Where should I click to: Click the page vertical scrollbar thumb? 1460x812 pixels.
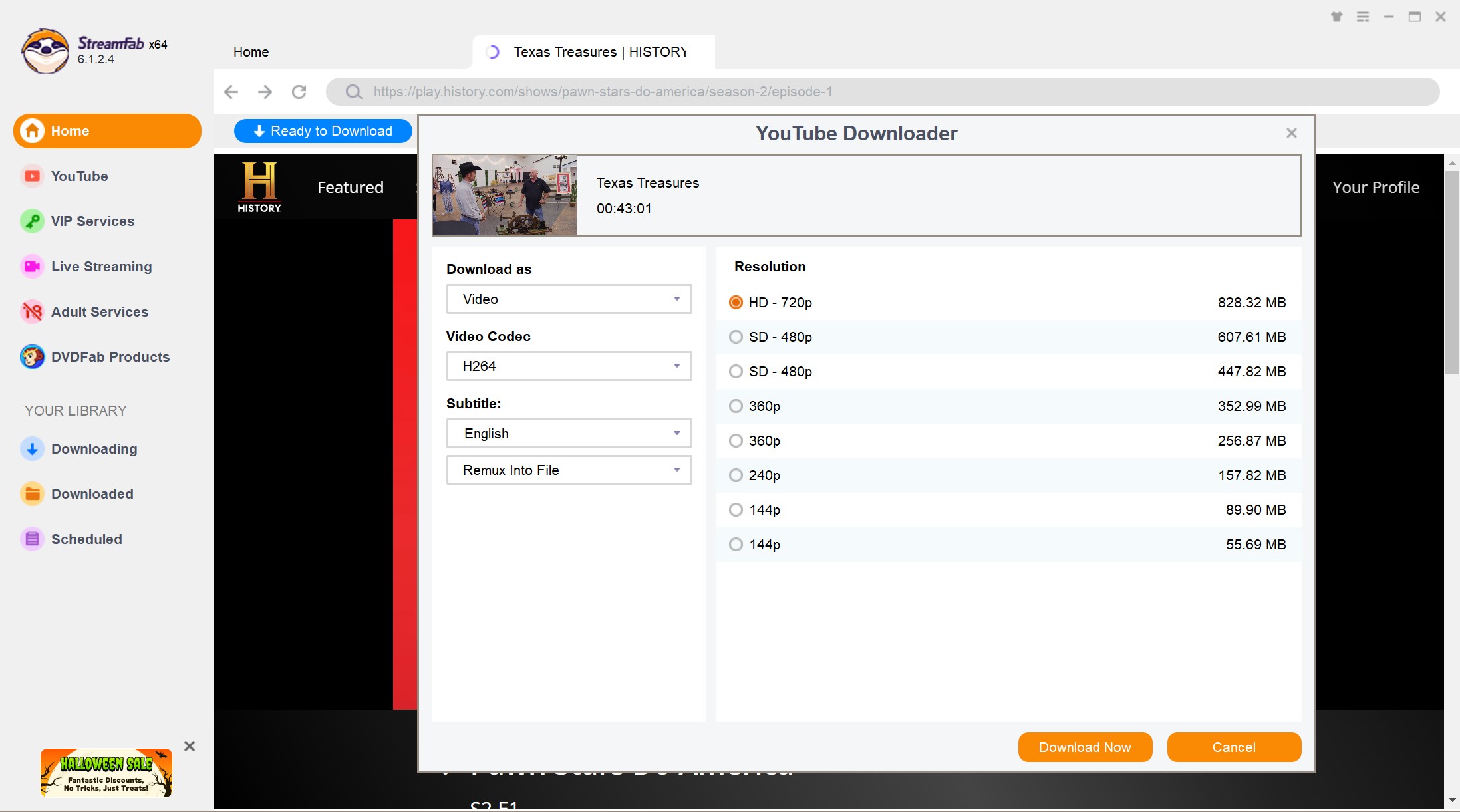tap(1452, 273)
